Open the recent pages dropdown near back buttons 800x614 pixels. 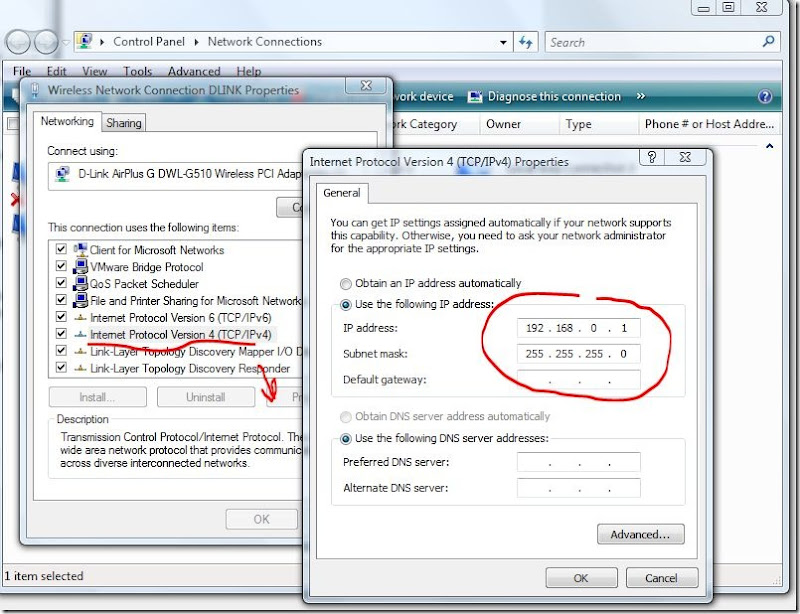point(66,42)
